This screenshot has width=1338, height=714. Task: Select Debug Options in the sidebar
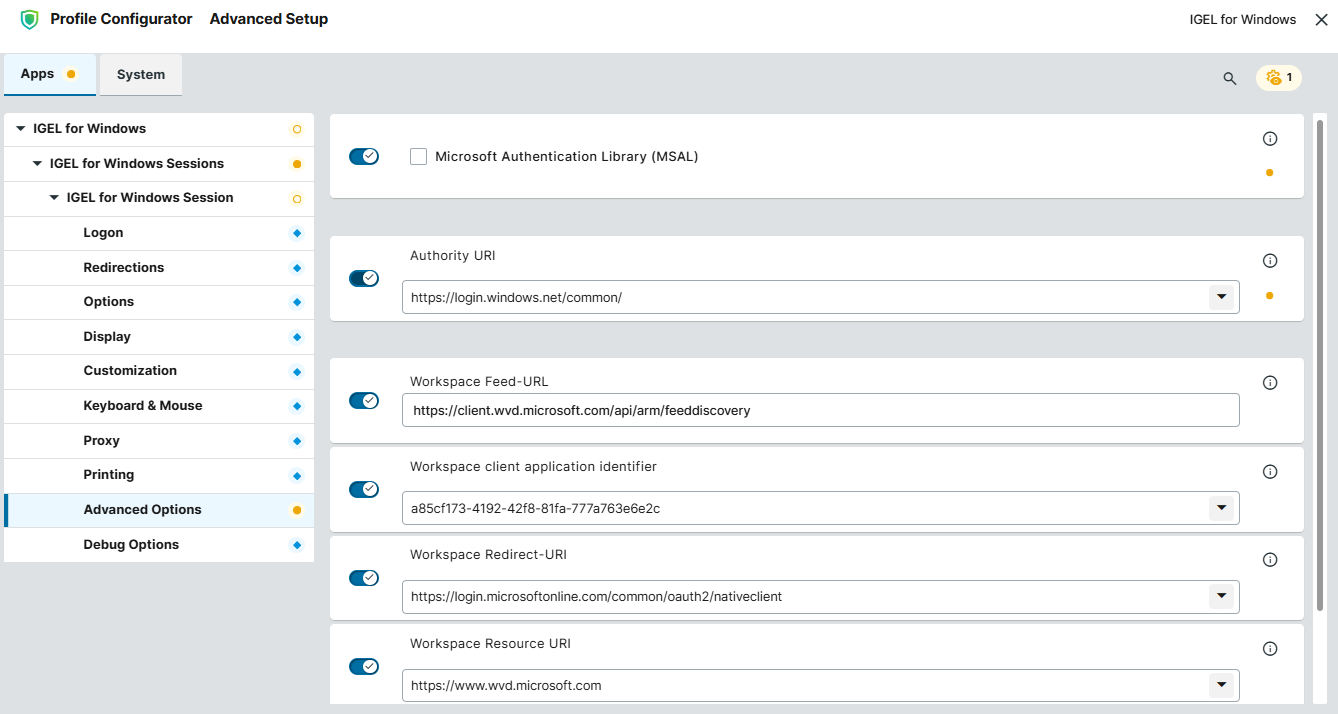pyautogui.click(x=131, y=544)
